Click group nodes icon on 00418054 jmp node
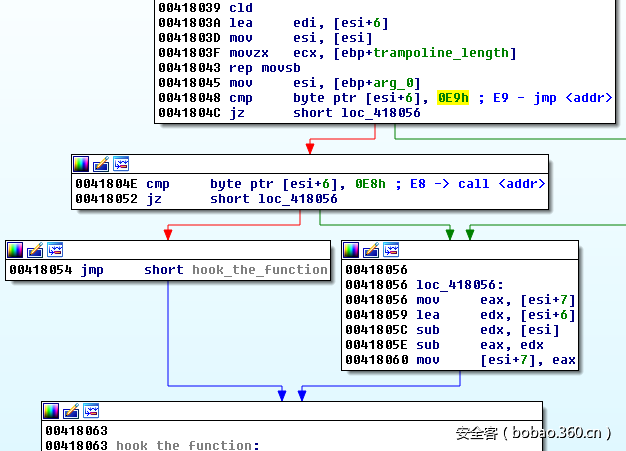This screenshot has width=626, height=451. (x=55, y=249)
